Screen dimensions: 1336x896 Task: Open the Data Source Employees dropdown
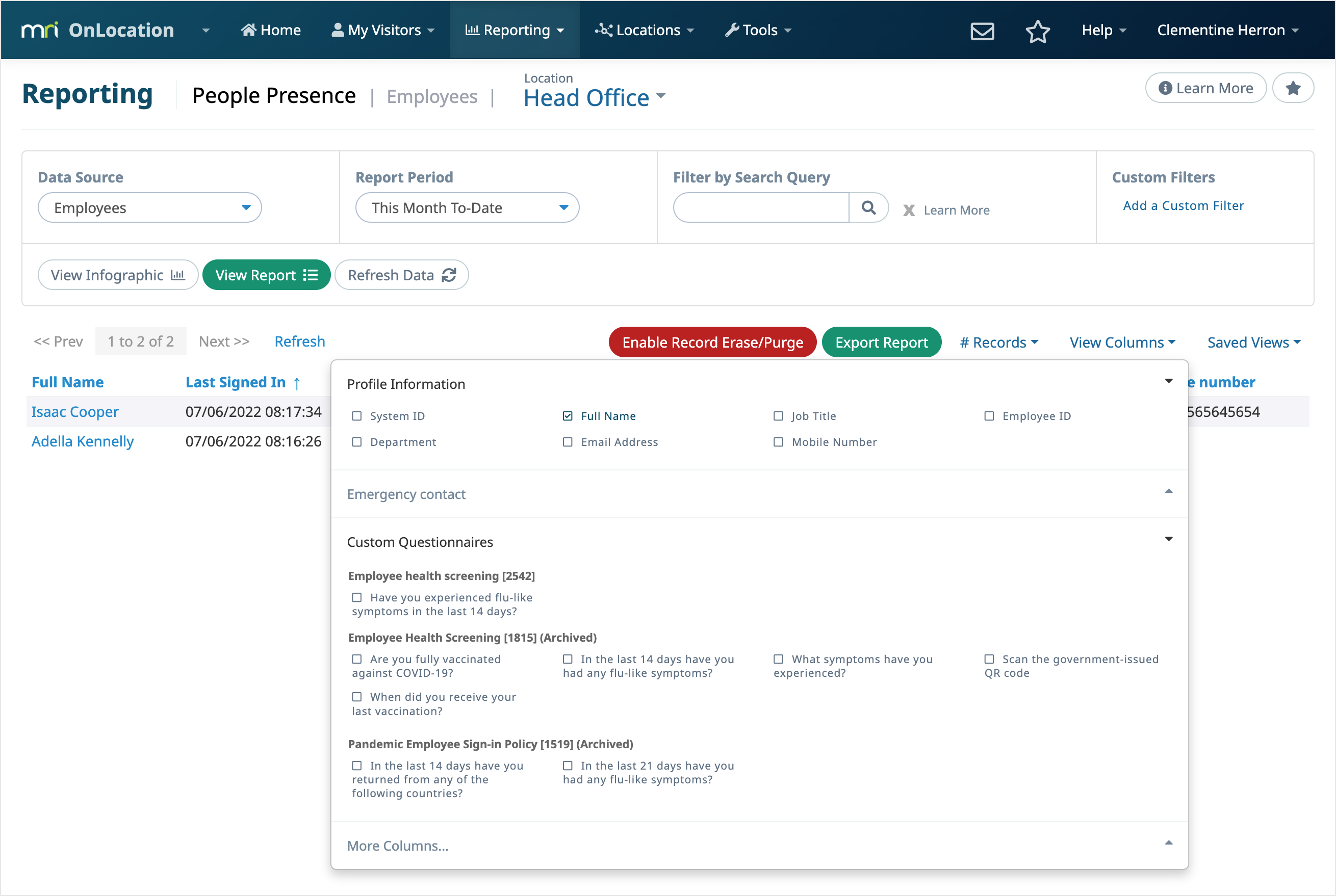150,207
